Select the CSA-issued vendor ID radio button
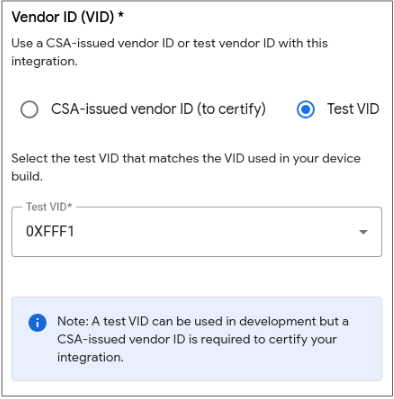The width and height of the screenshot is (394, 399). click(x=29, y=109)
